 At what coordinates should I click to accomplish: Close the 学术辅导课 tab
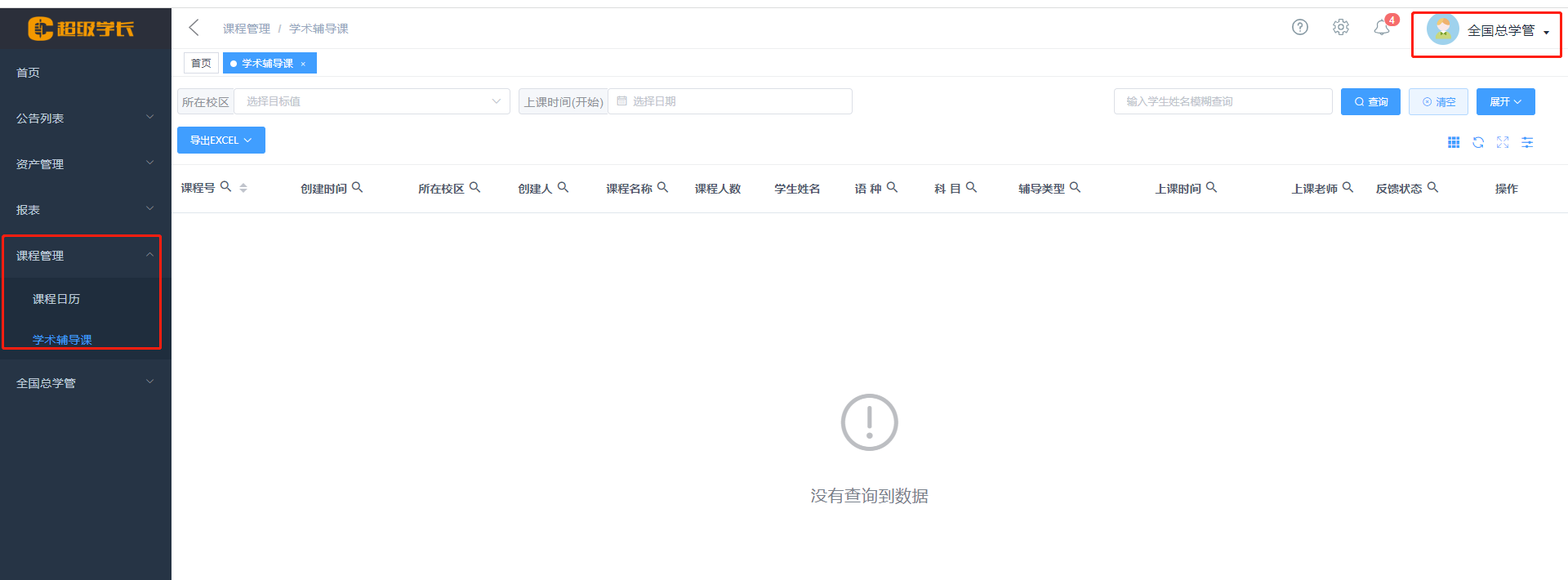303,64
